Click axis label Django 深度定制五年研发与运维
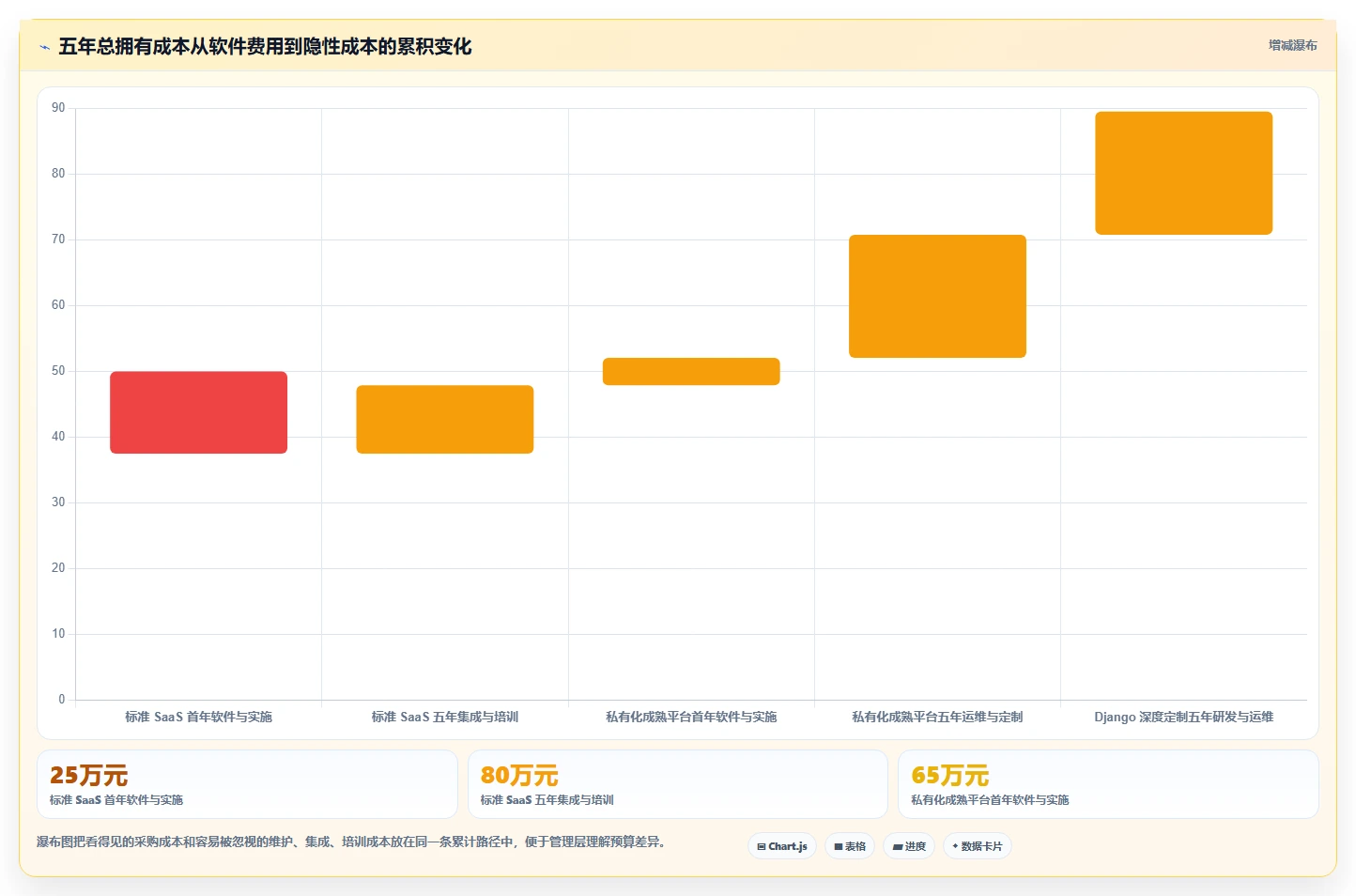The width and height of the screenshot is (1356, 896). (1184, 717)
